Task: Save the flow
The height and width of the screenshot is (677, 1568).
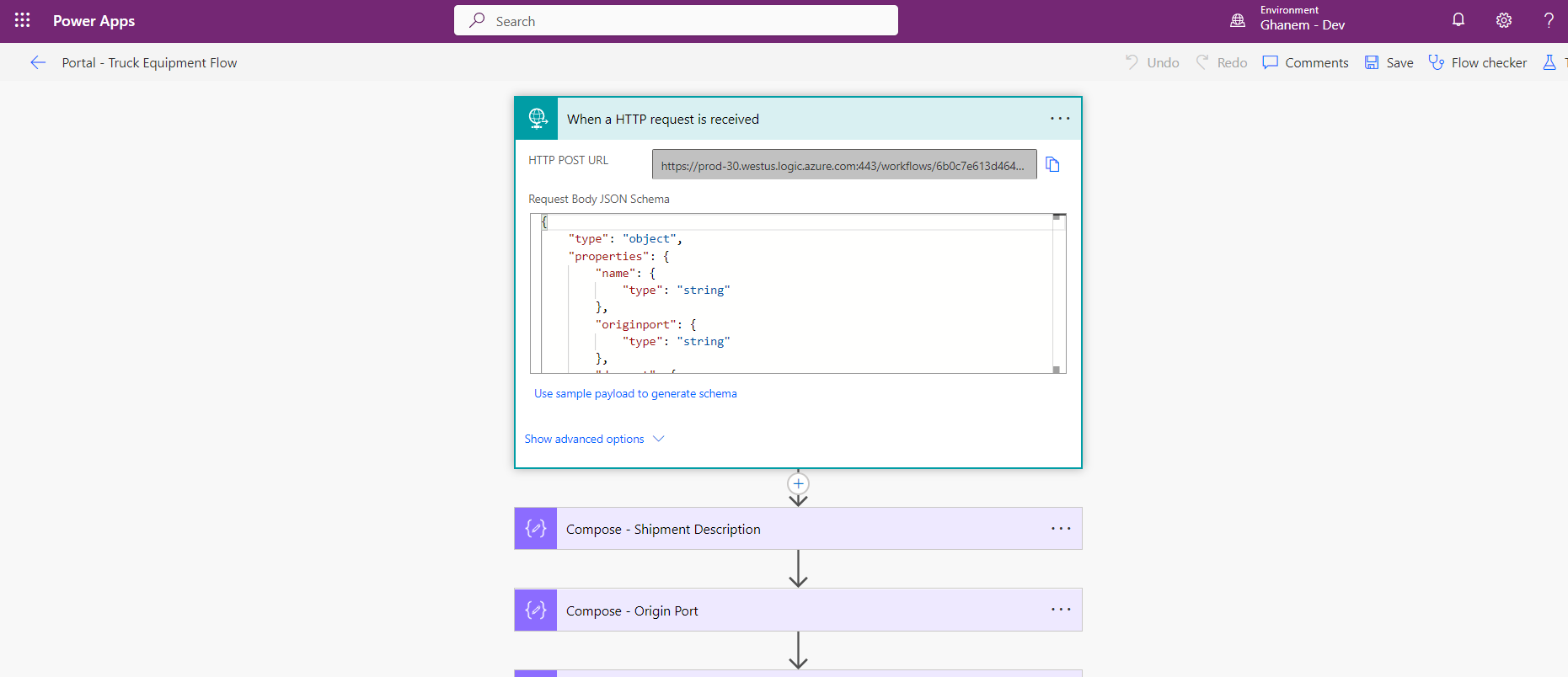Action: [x=1389, y=62]
